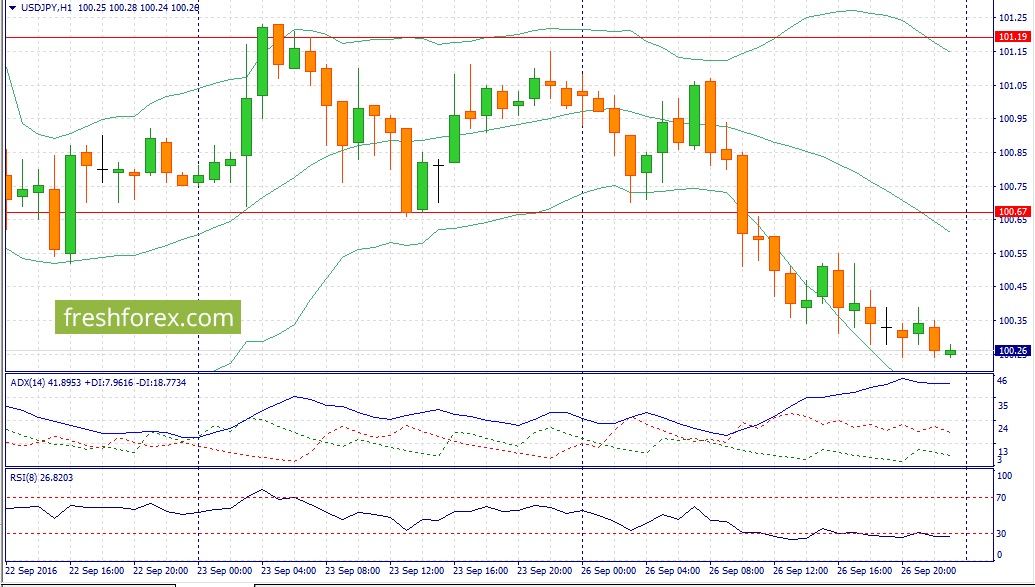Select the 23 Sep 00:00 time axis label
1035x587 pixels.
coord(224,570)
